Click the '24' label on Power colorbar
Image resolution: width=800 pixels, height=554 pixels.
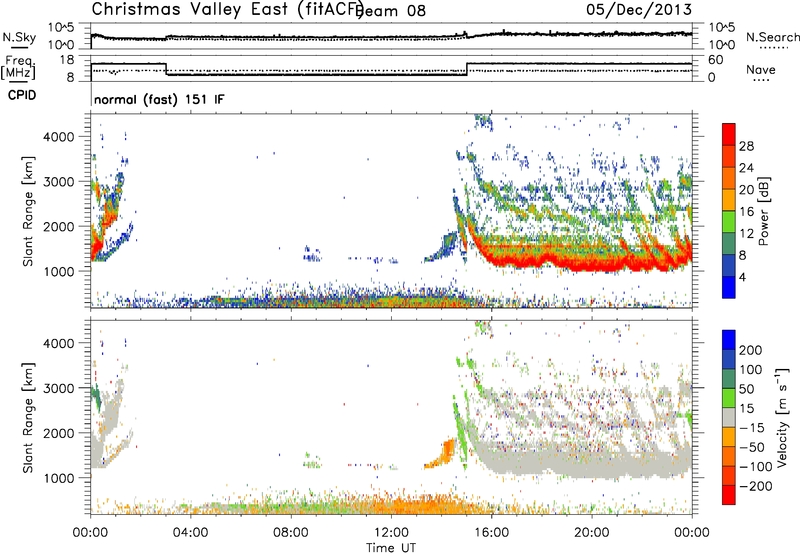click(746, 168)
